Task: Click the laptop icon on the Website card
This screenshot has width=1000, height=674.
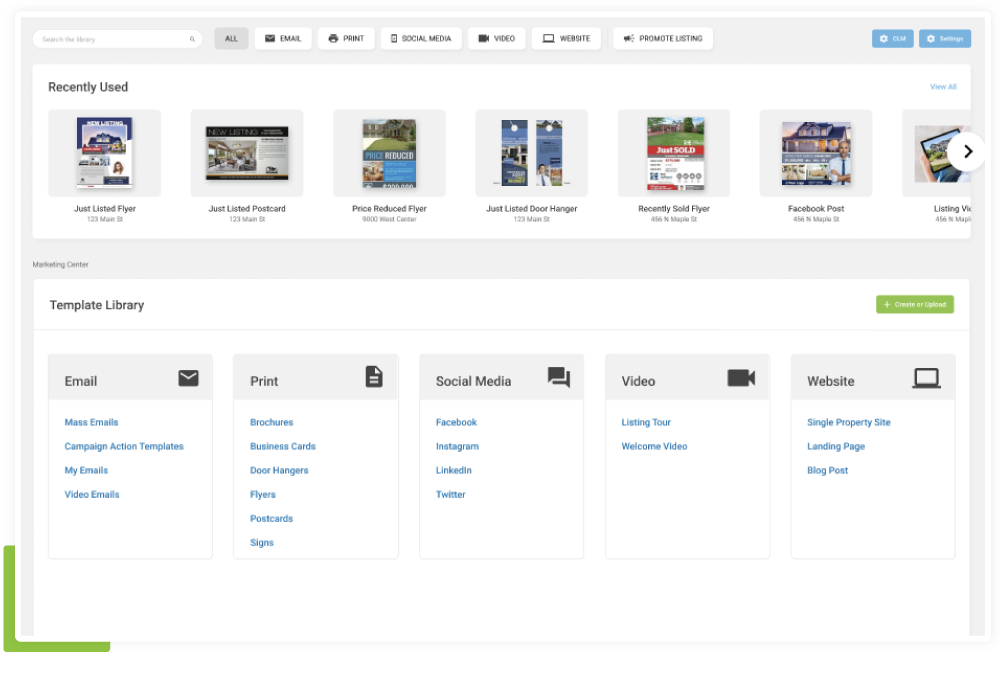Action: [x=927, y=377]
